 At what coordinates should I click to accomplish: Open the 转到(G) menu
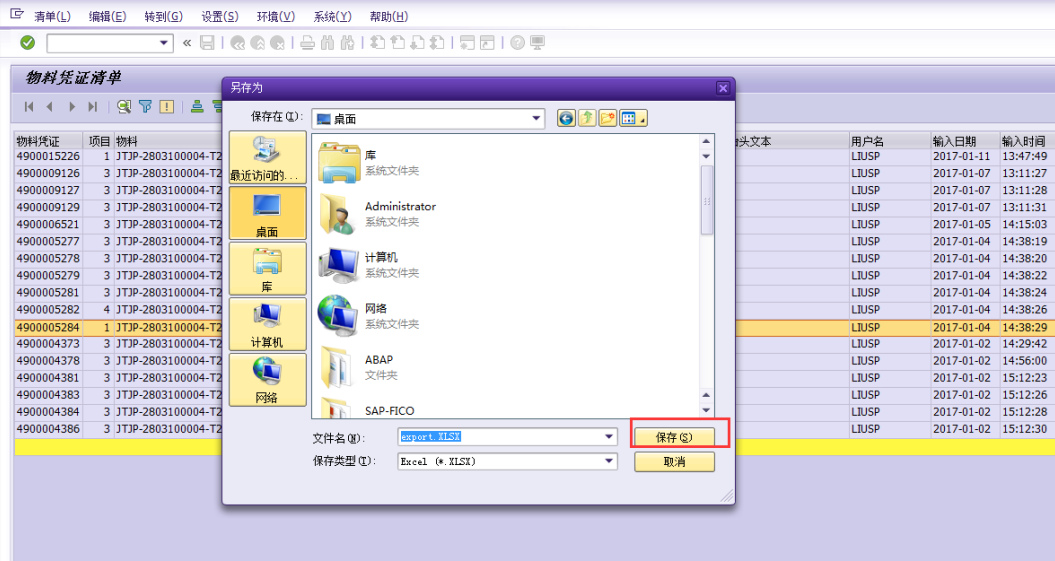click(163, 16)
